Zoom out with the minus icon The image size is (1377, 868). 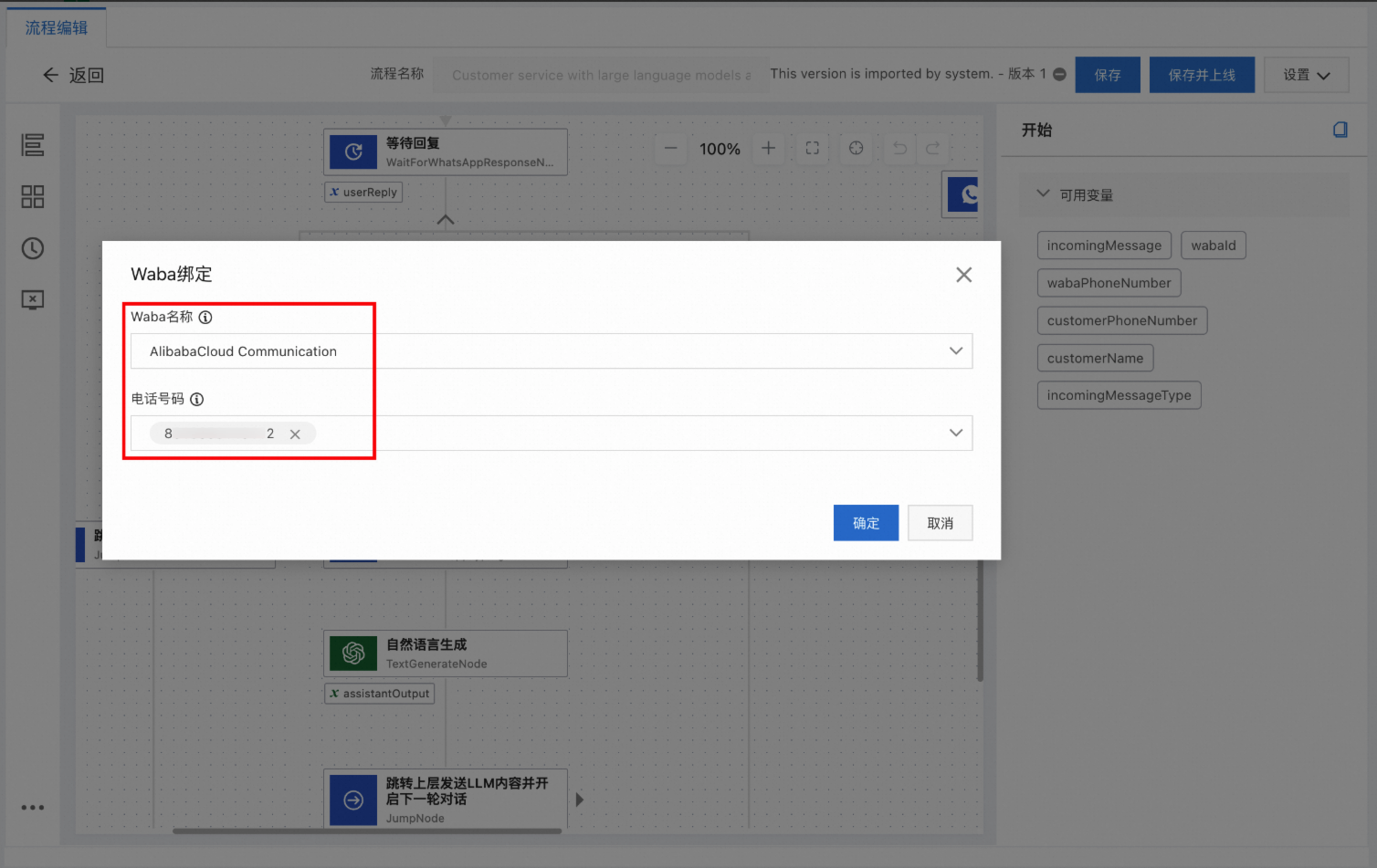tap(671, 148)
